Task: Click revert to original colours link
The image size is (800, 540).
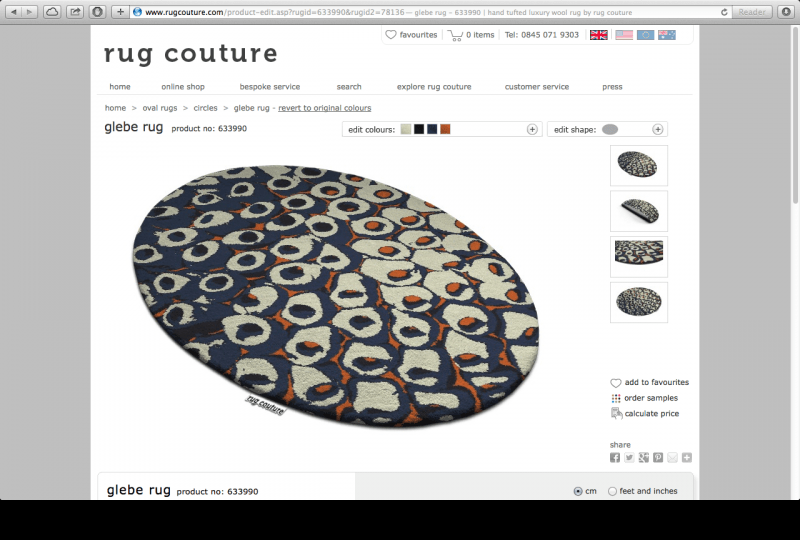Action: tap(324, 108)
